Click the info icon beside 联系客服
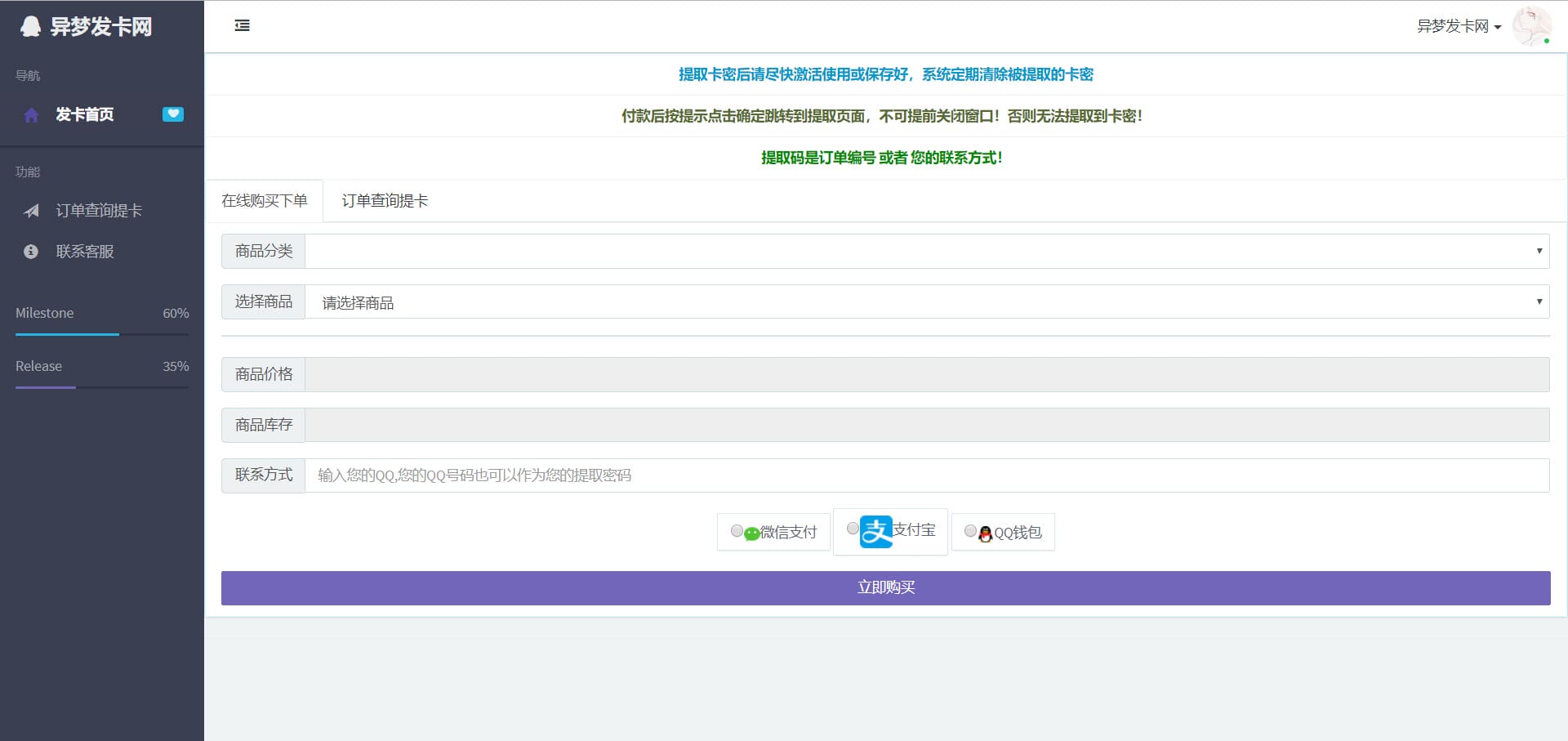Screen dimensions: 1568x741 (30, 251)
